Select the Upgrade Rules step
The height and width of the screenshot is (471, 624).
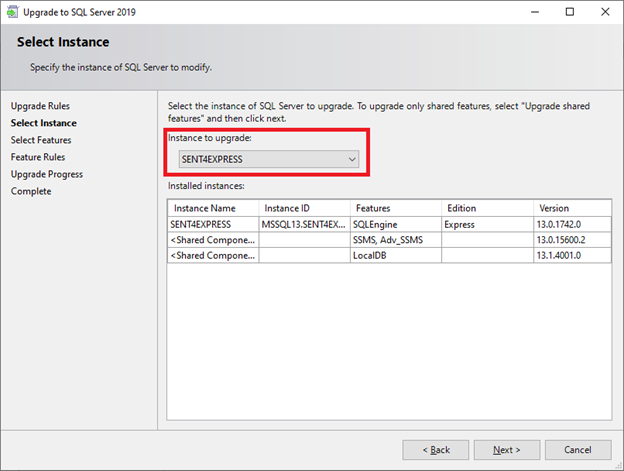coord(40,106)
